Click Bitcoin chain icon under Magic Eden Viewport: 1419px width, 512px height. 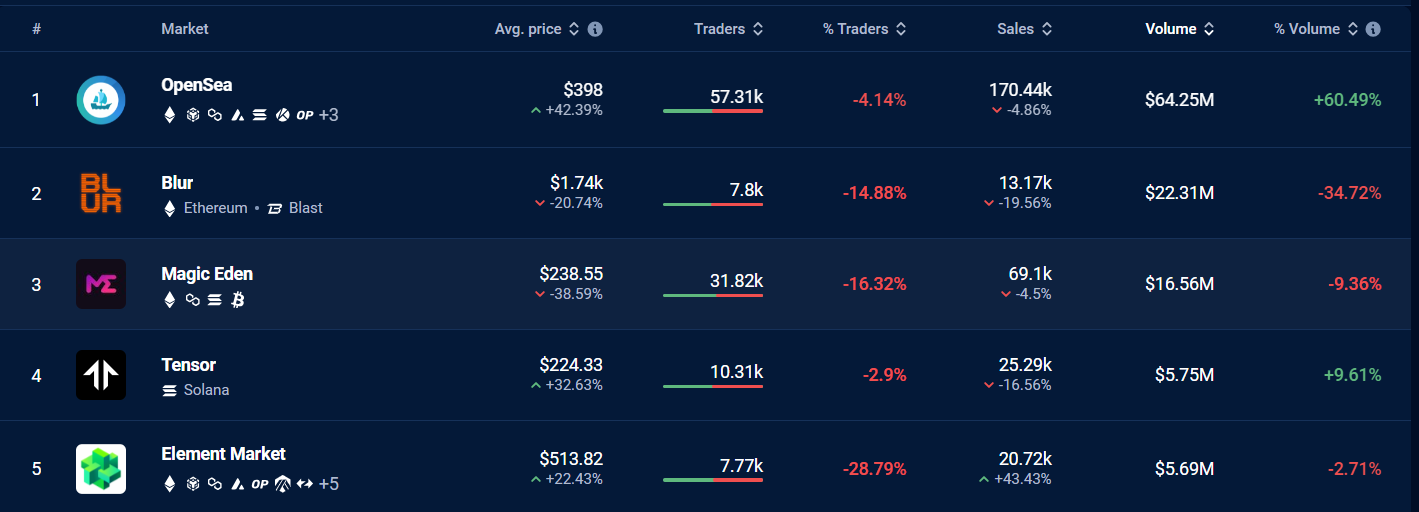pos(238,299)
